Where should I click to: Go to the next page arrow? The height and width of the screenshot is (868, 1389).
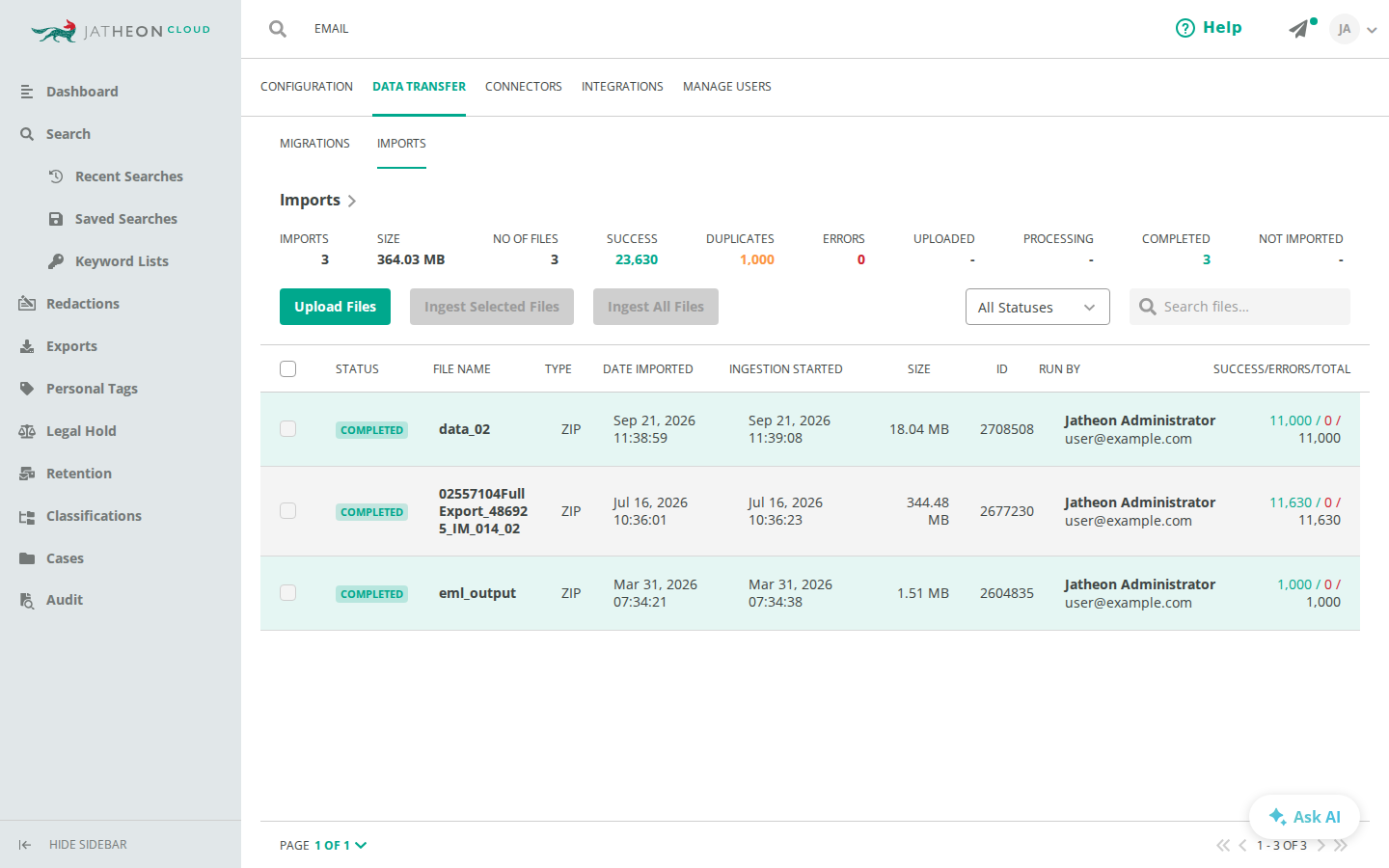1321,846
